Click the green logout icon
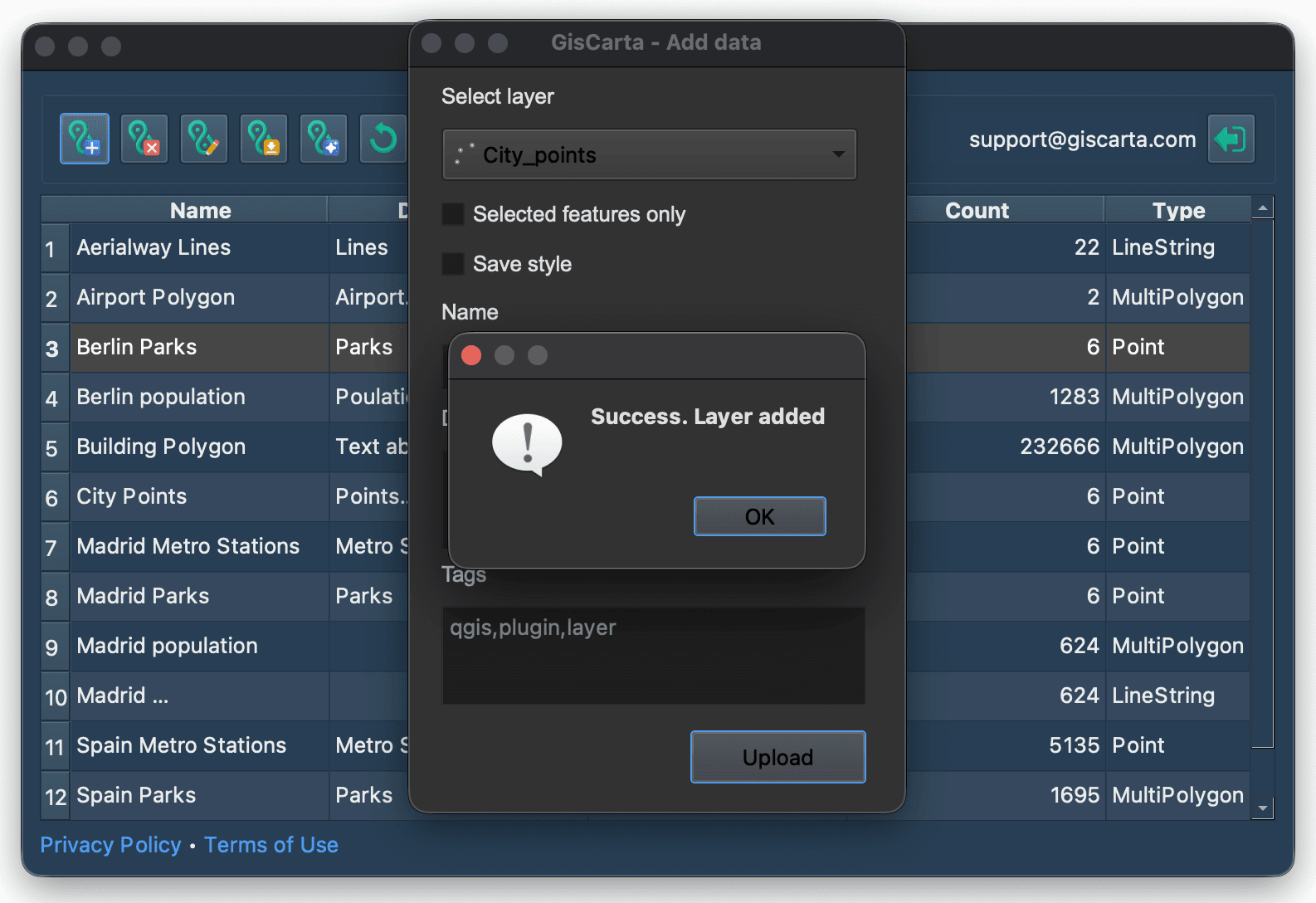1316x903 pixels. [1231, 139]
